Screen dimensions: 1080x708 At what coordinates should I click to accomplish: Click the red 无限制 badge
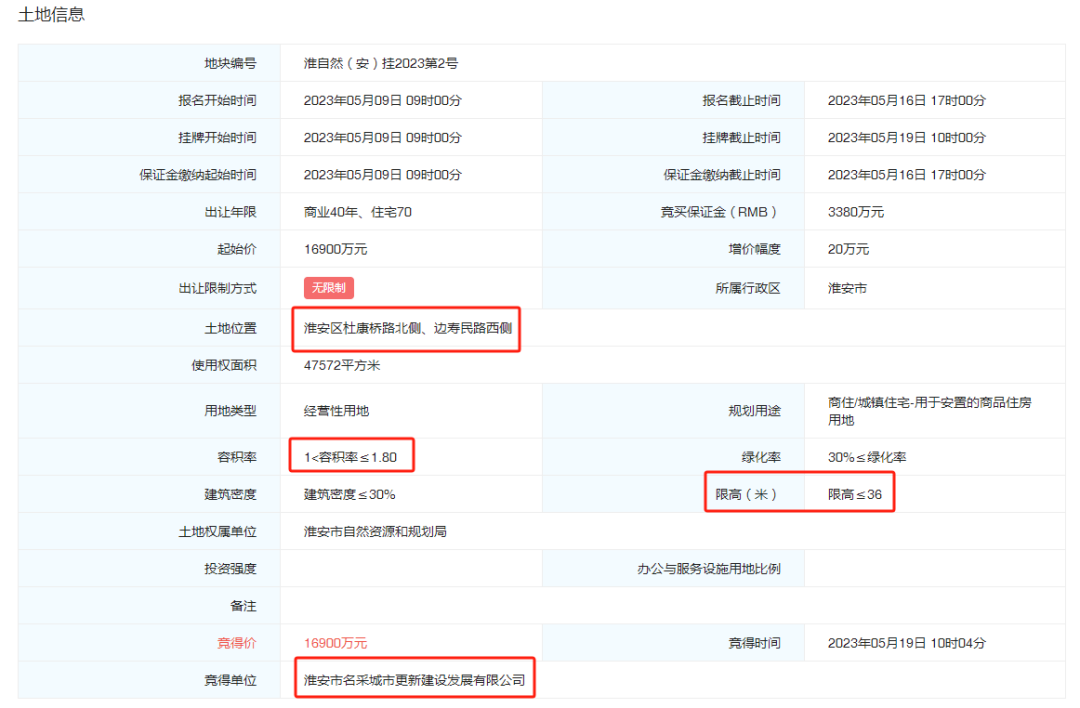point(329,288)
